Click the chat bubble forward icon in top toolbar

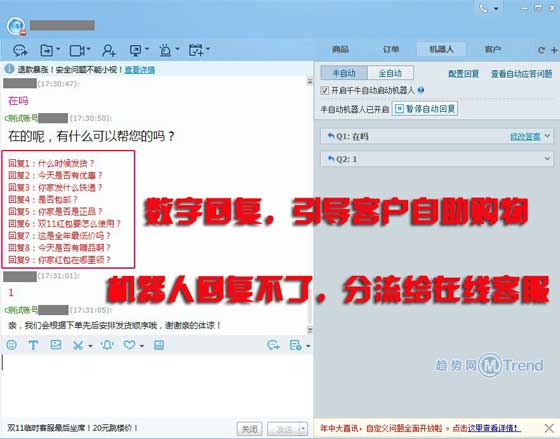click(20, 50)
